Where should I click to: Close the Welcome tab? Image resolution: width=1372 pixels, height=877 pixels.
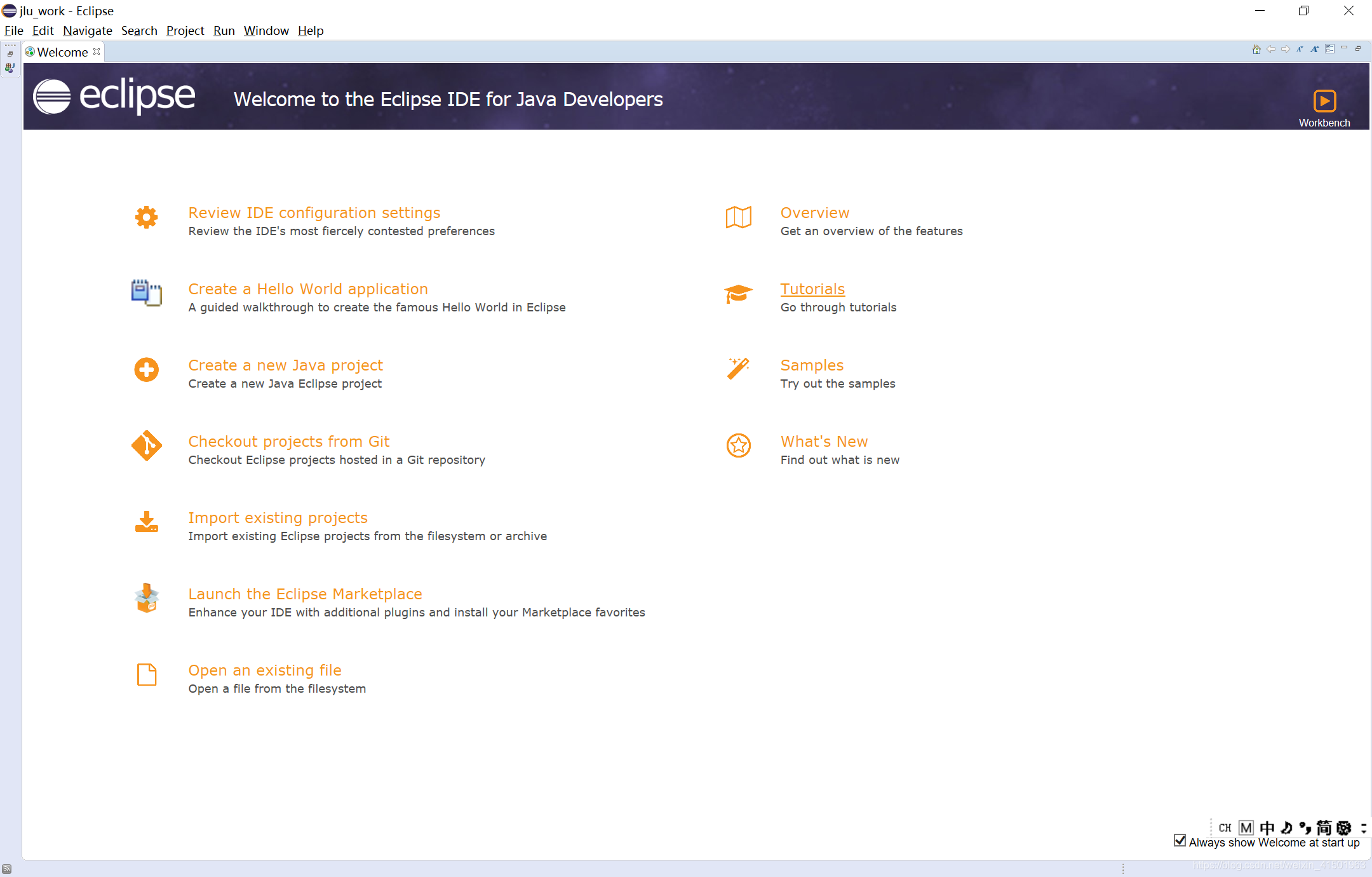[x=97, y=51]
